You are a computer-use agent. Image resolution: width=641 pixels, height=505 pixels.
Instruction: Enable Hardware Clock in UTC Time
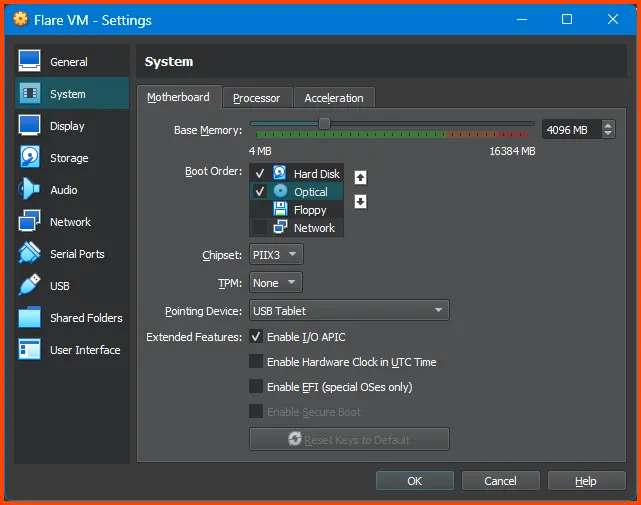(x=256, y=362)
